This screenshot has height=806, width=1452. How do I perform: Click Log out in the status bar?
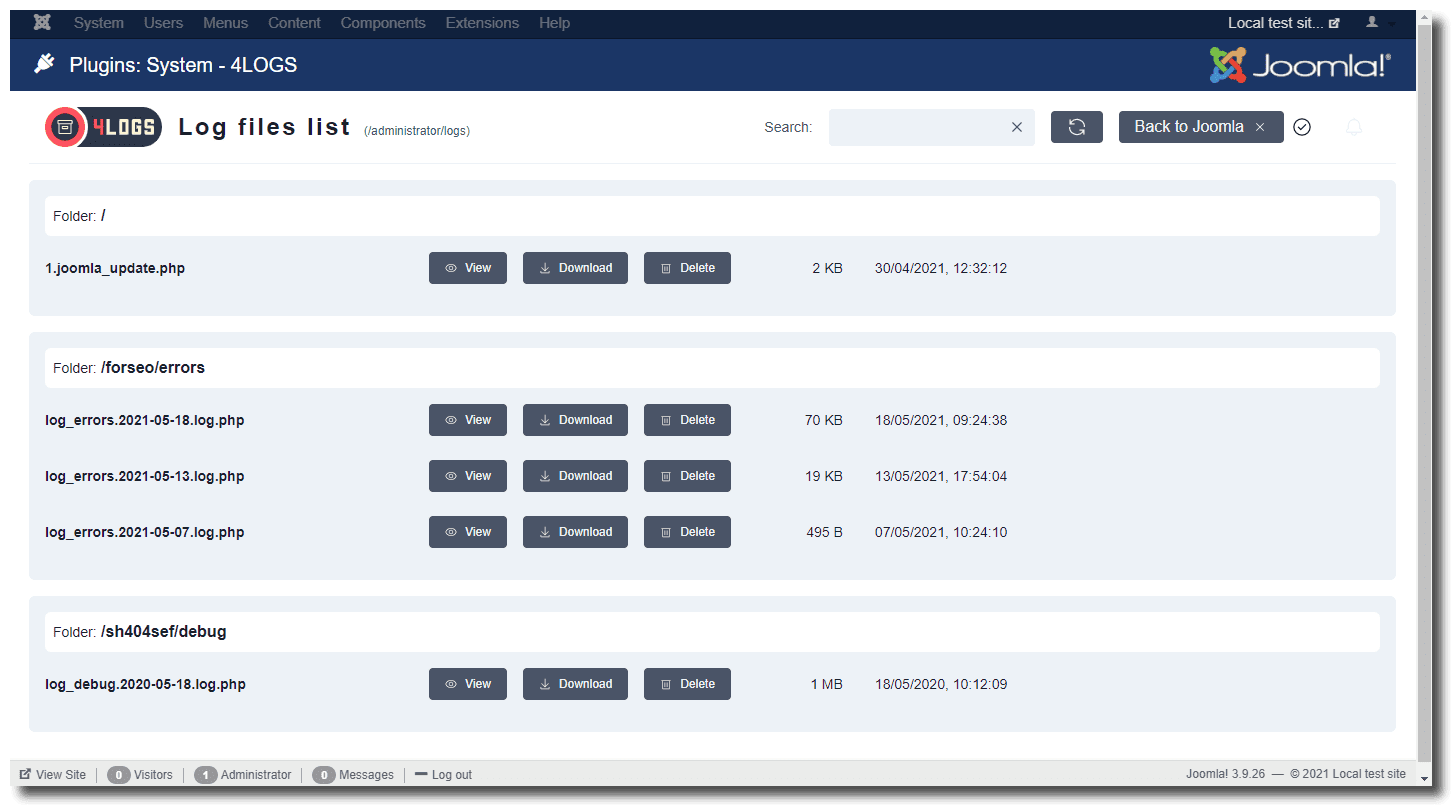click(443, 774)
